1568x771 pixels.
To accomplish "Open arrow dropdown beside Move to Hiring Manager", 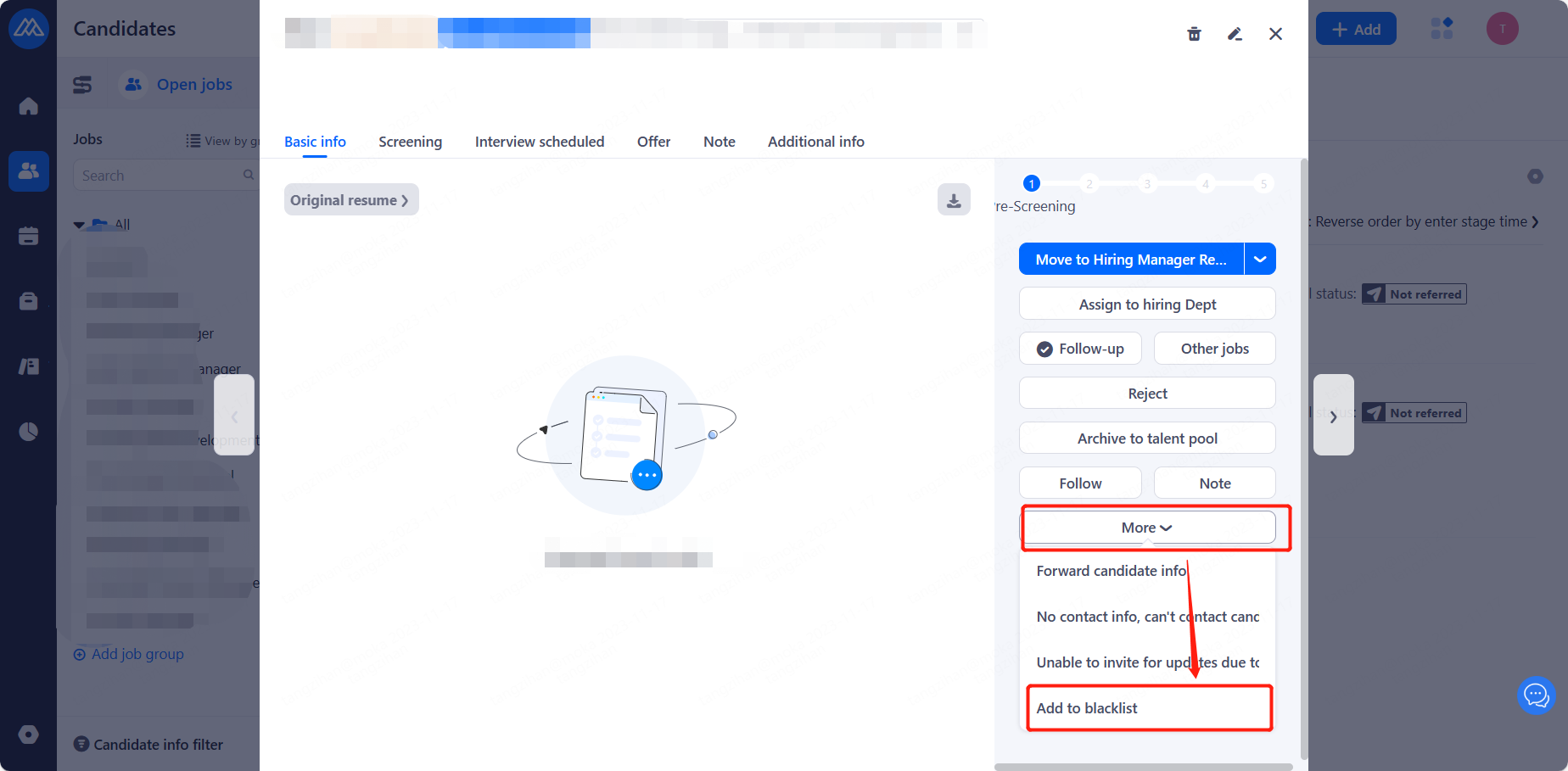I will (x=1260, y=260).
